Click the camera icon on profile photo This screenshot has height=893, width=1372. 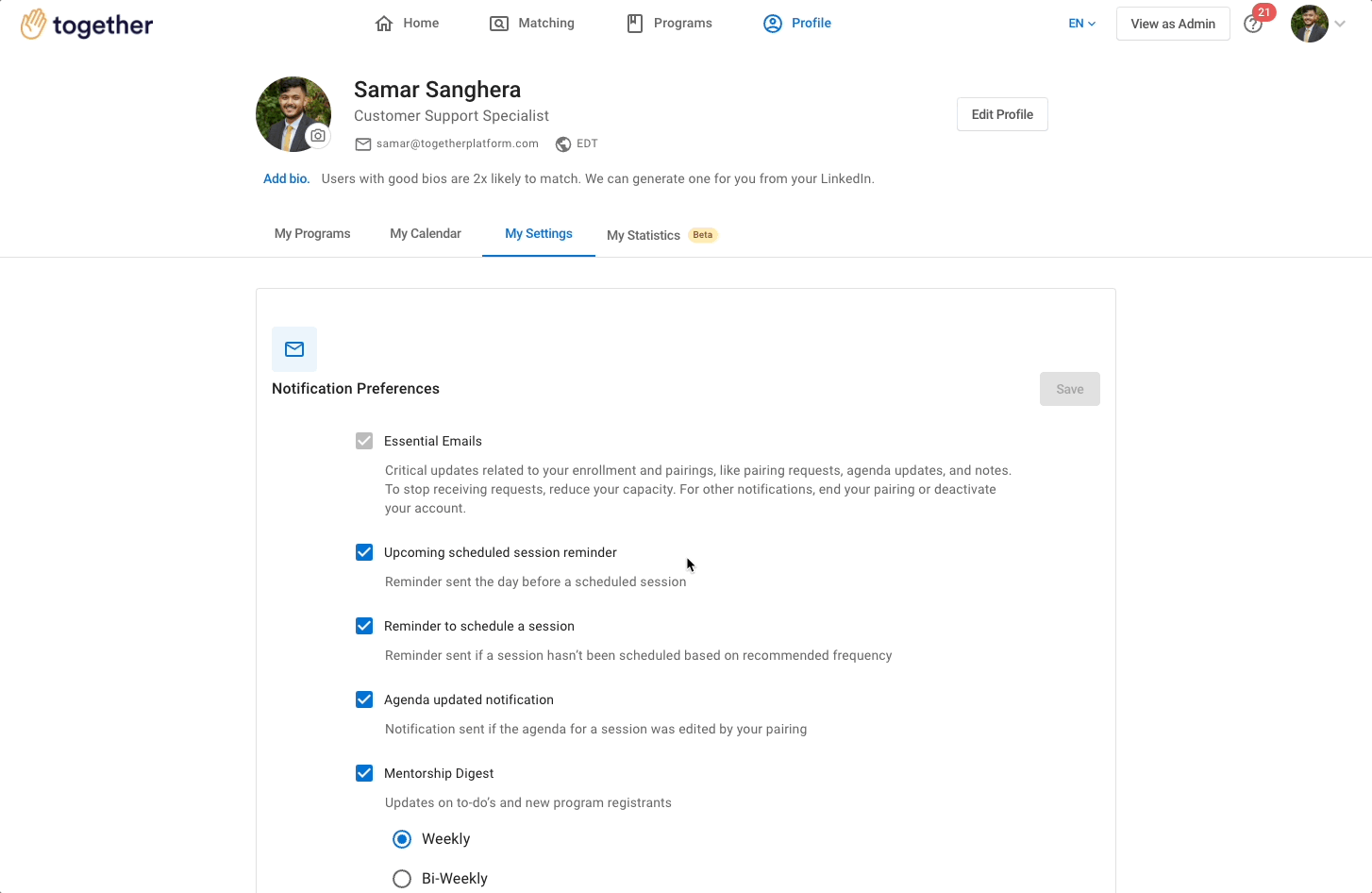[318, 136]
